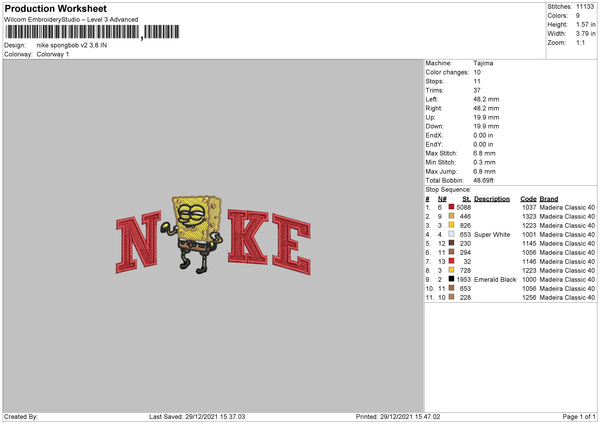Click thread code '1146'
Image resolution: width=600 pixels, height=424 pixels.
point(529,261)
